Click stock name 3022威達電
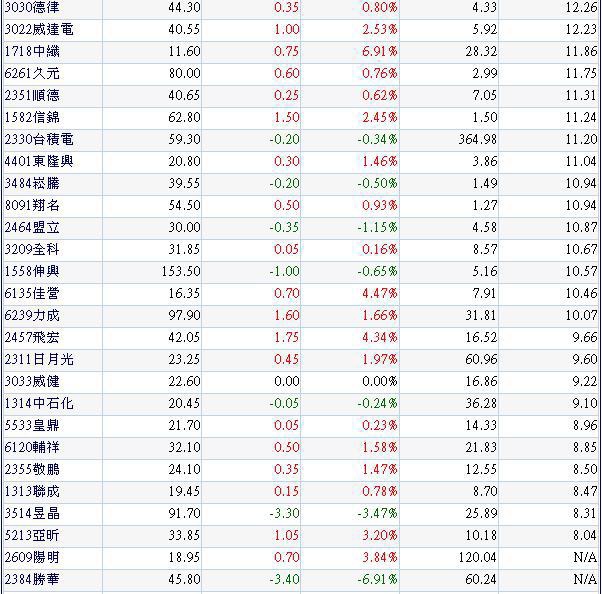 pos(39,29)
